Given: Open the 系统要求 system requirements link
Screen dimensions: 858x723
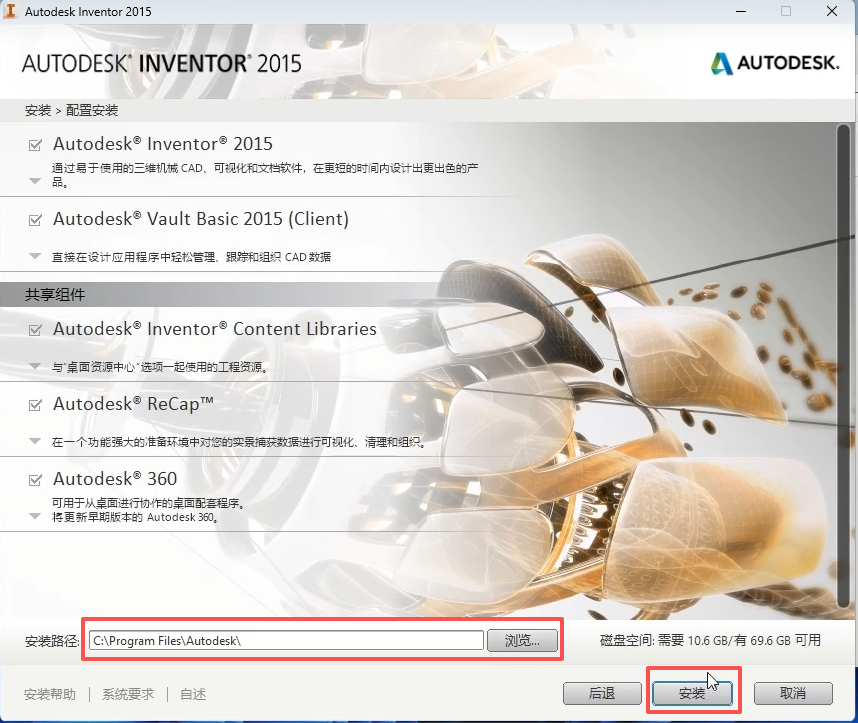Looking at the screenshot, I should tap(128, 694).
